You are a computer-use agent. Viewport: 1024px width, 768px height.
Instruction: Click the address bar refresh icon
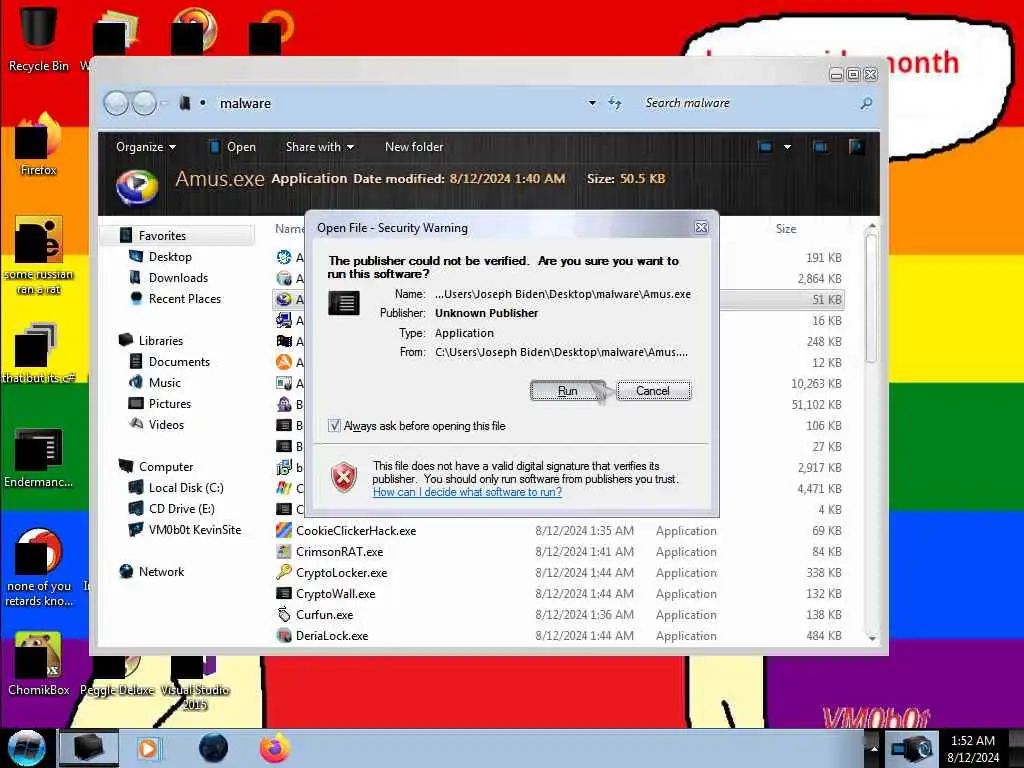coord(615,103)
